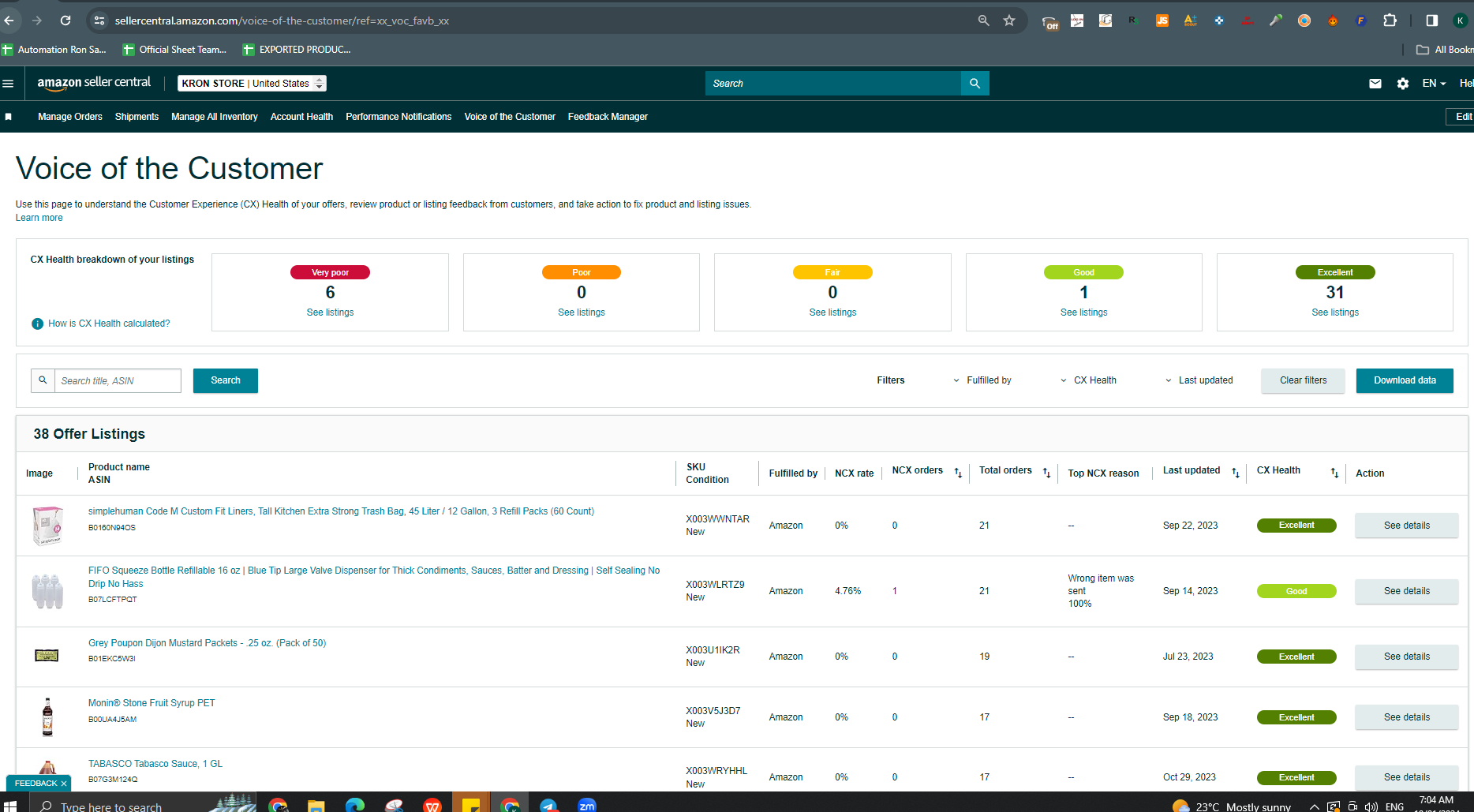1474x812 pixels.
Task: Expand the CX Health filter
Action: (1090, 380)
